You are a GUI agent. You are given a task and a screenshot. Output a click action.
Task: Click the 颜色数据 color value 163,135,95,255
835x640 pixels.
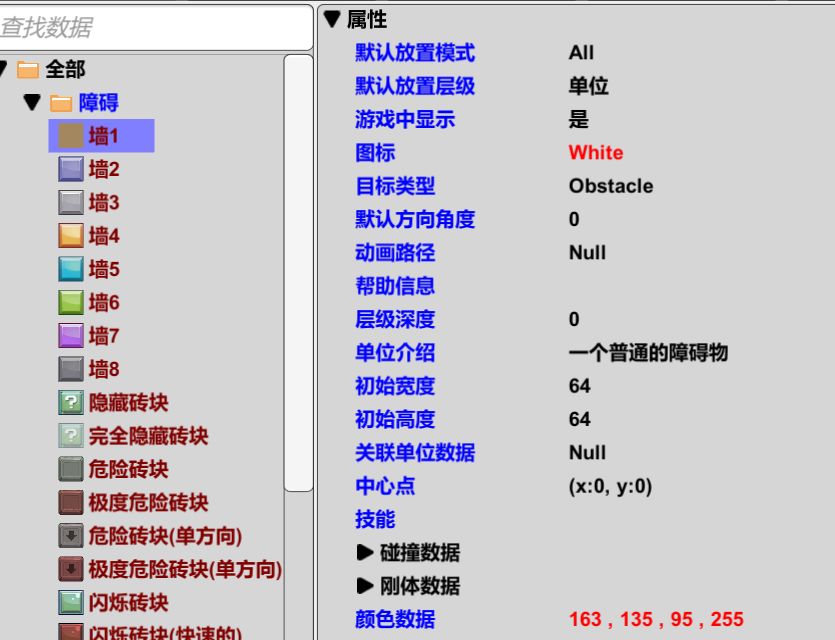(x=655, y=619)
